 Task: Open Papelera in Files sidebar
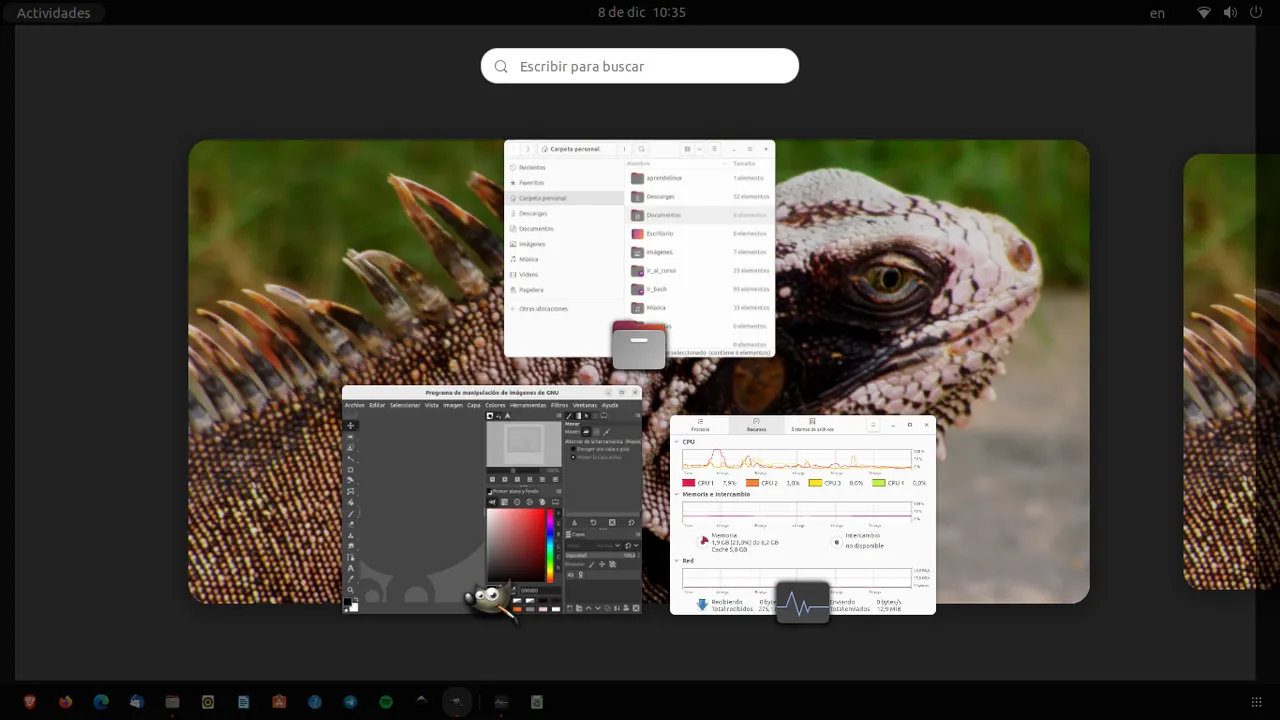click(x=565, y=290)
